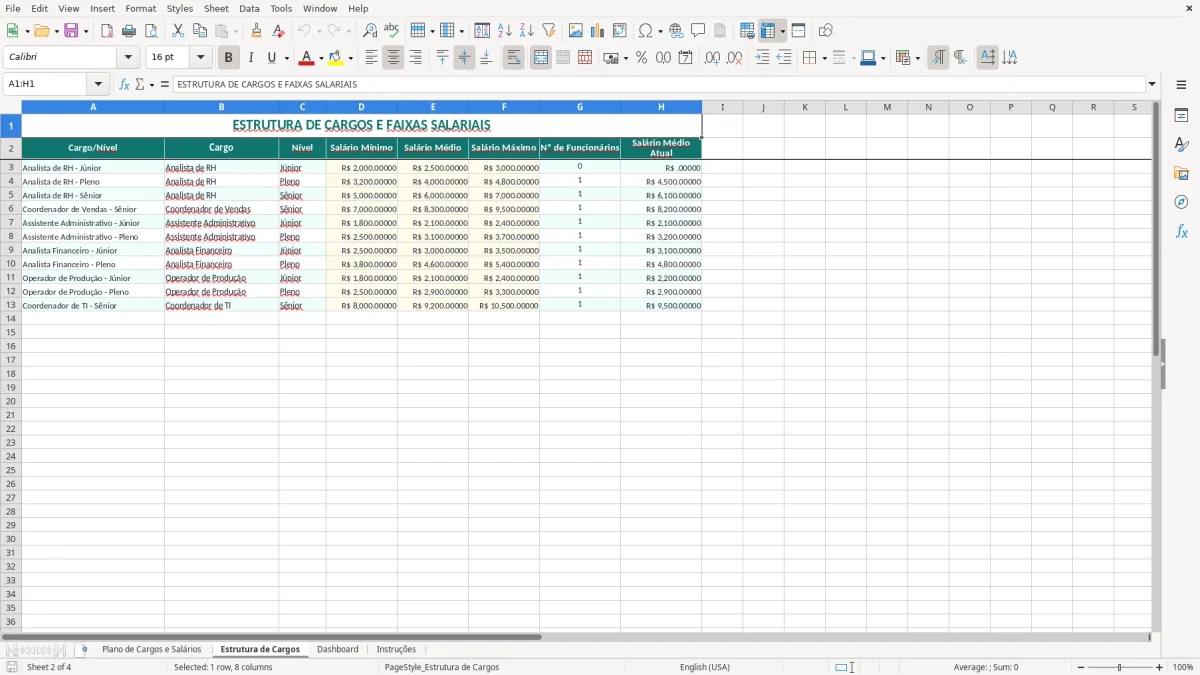
Task: Open the Function Wizard fx icon
Action: pyautogui.click(x=124, y=85)
